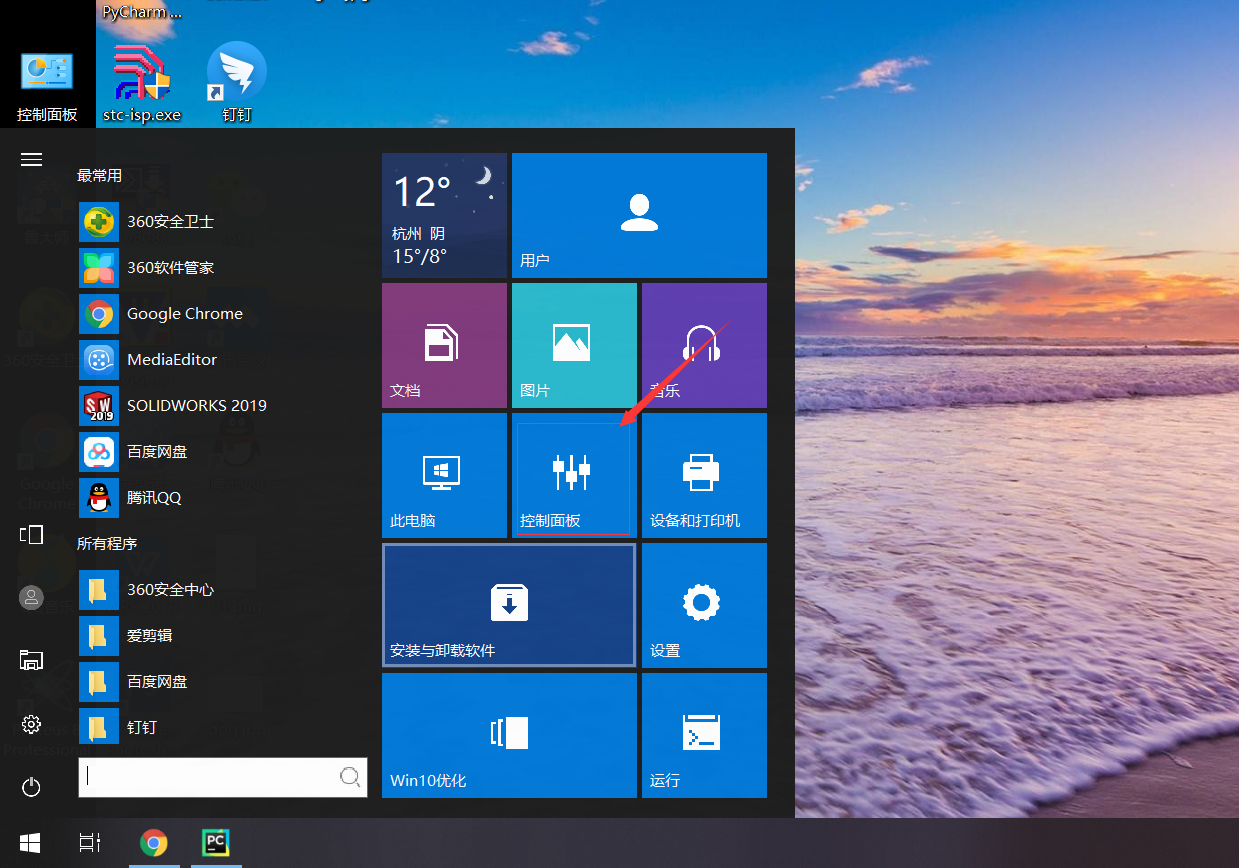Select the 控制面板 desktop icon
Image resolution: width=1239 pixels, height=868 pixels.
tap(47, 87)
